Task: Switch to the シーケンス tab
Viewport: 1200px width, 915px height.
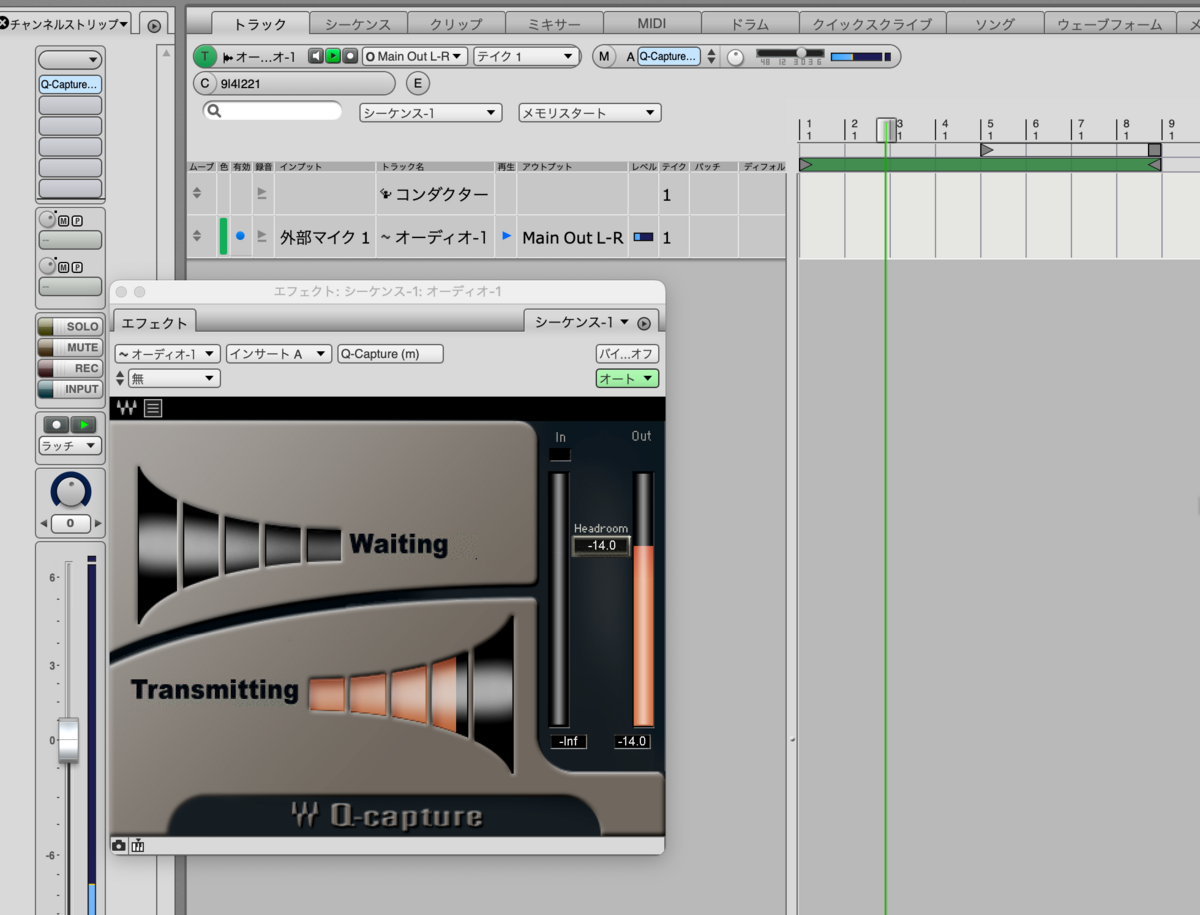Action: [x=358, y=24]
